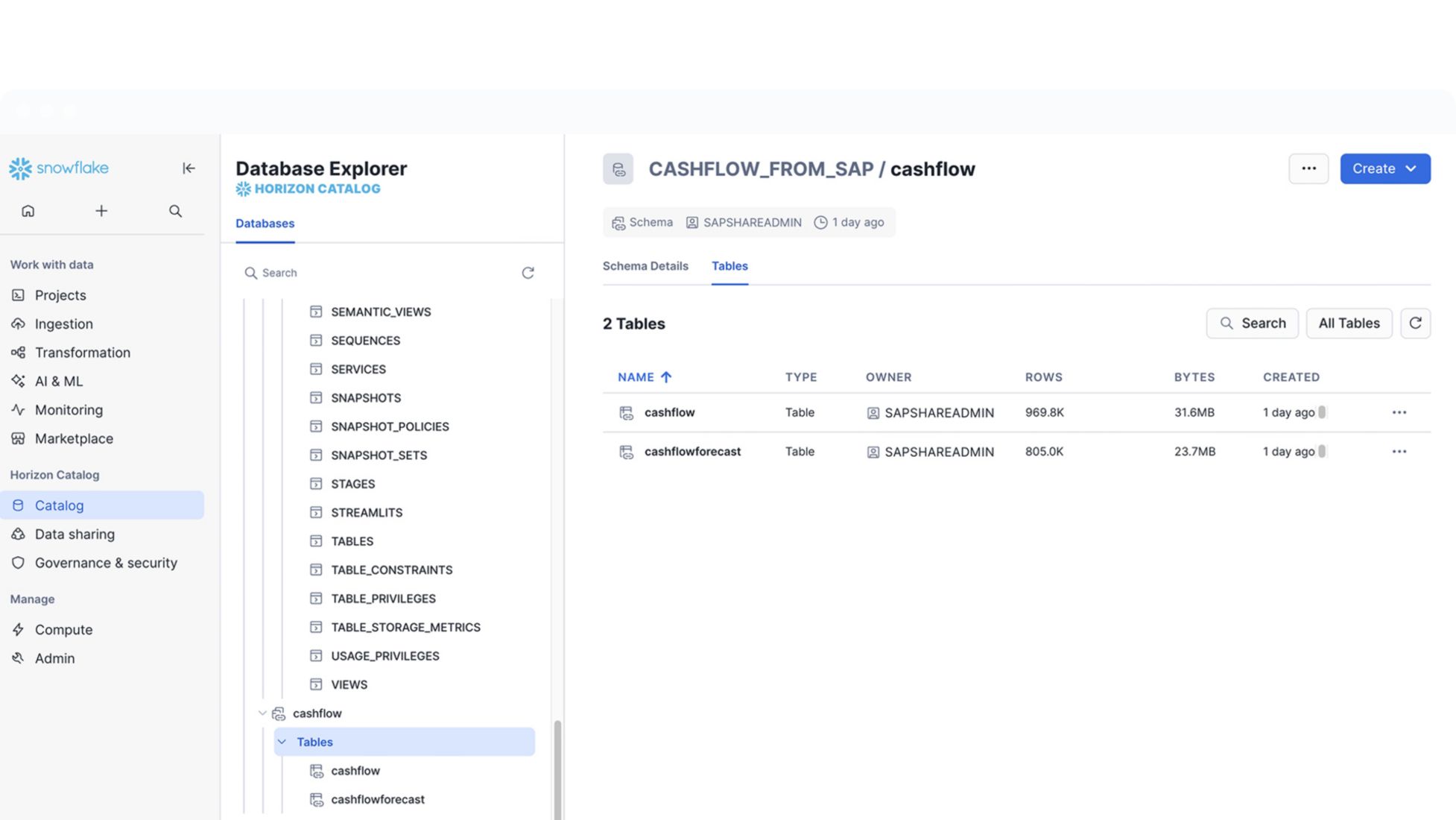Screen dimensions: 1456x820
Task: Switch to the Schema Details tab
Action: [x=645, y=266]
